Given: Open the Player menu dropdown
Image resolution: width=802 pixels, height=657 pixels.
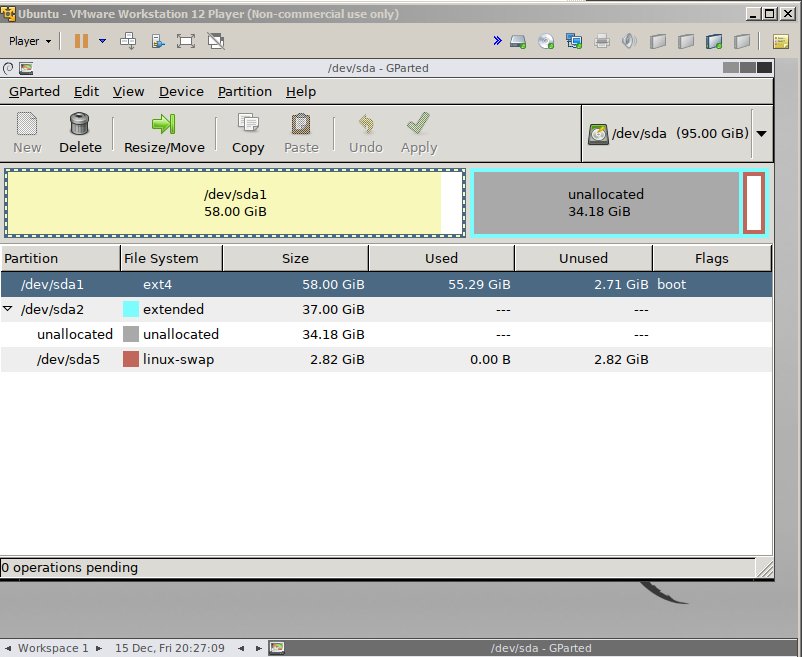Looking at the screenshot, I should click(30, 41).
